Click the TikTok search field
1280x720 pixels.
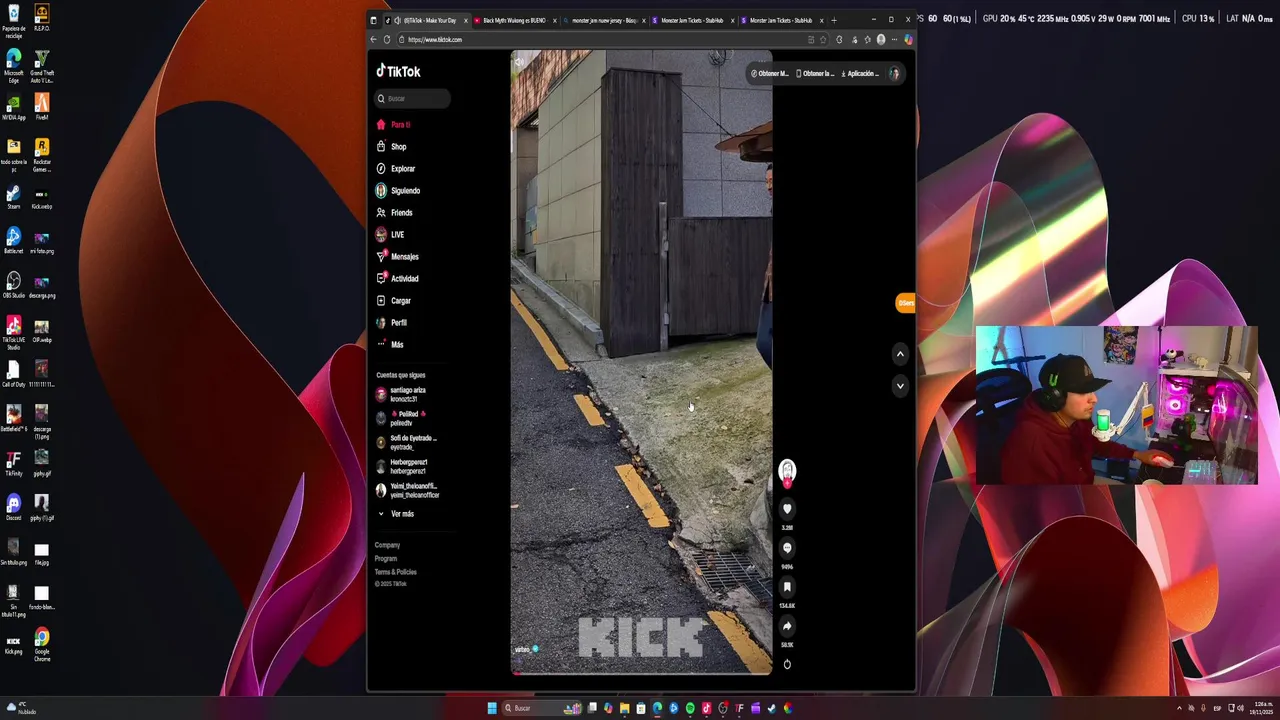point(413,98)
